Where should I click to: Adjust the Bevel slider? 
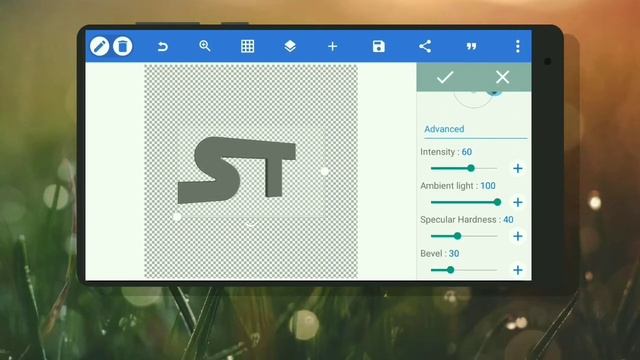click(x=464, y=270)
